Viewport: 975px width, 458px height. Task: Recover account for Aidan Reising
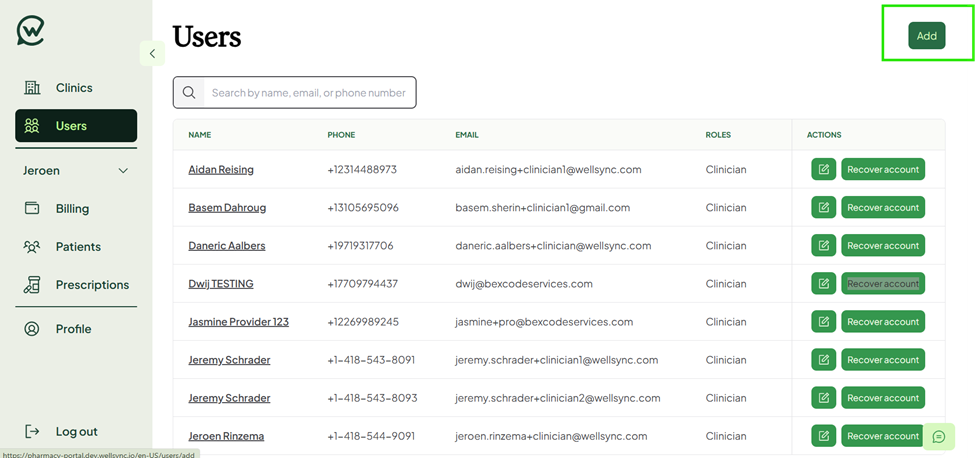tap(883, 169)
